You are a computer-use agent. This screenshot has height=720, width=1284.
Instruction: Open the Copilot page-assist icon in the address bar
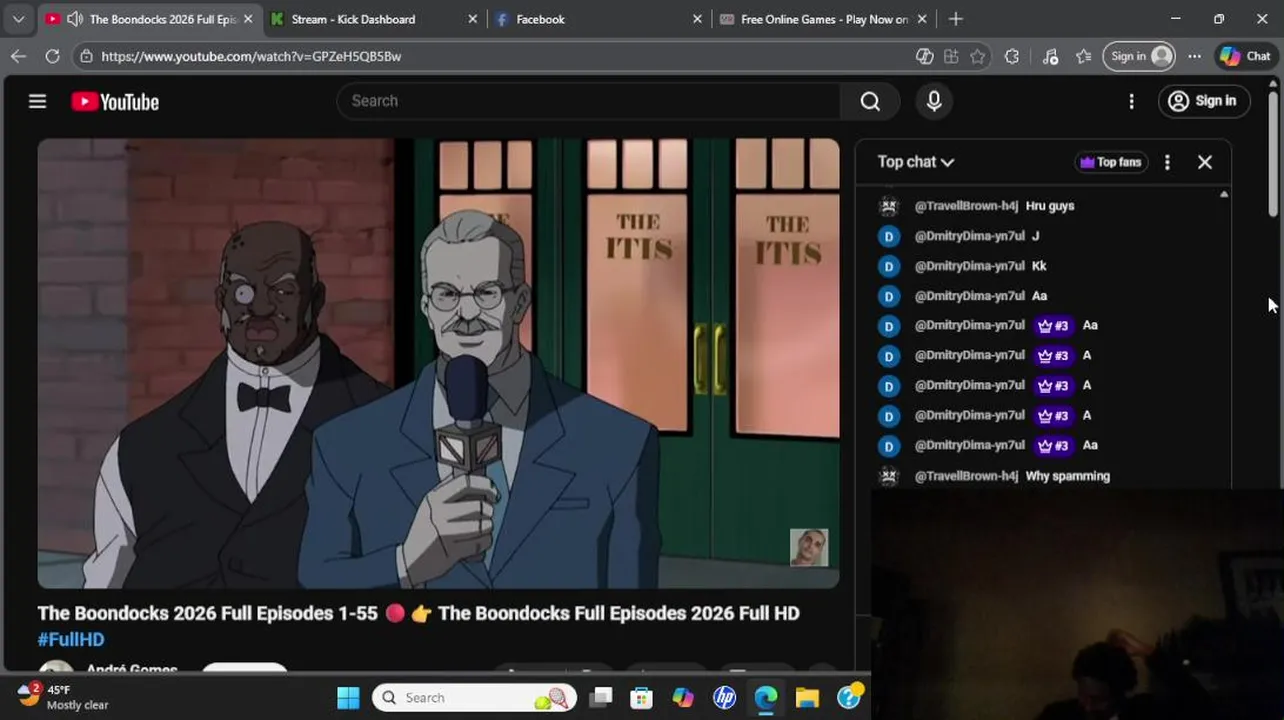(x=925, y=56)
